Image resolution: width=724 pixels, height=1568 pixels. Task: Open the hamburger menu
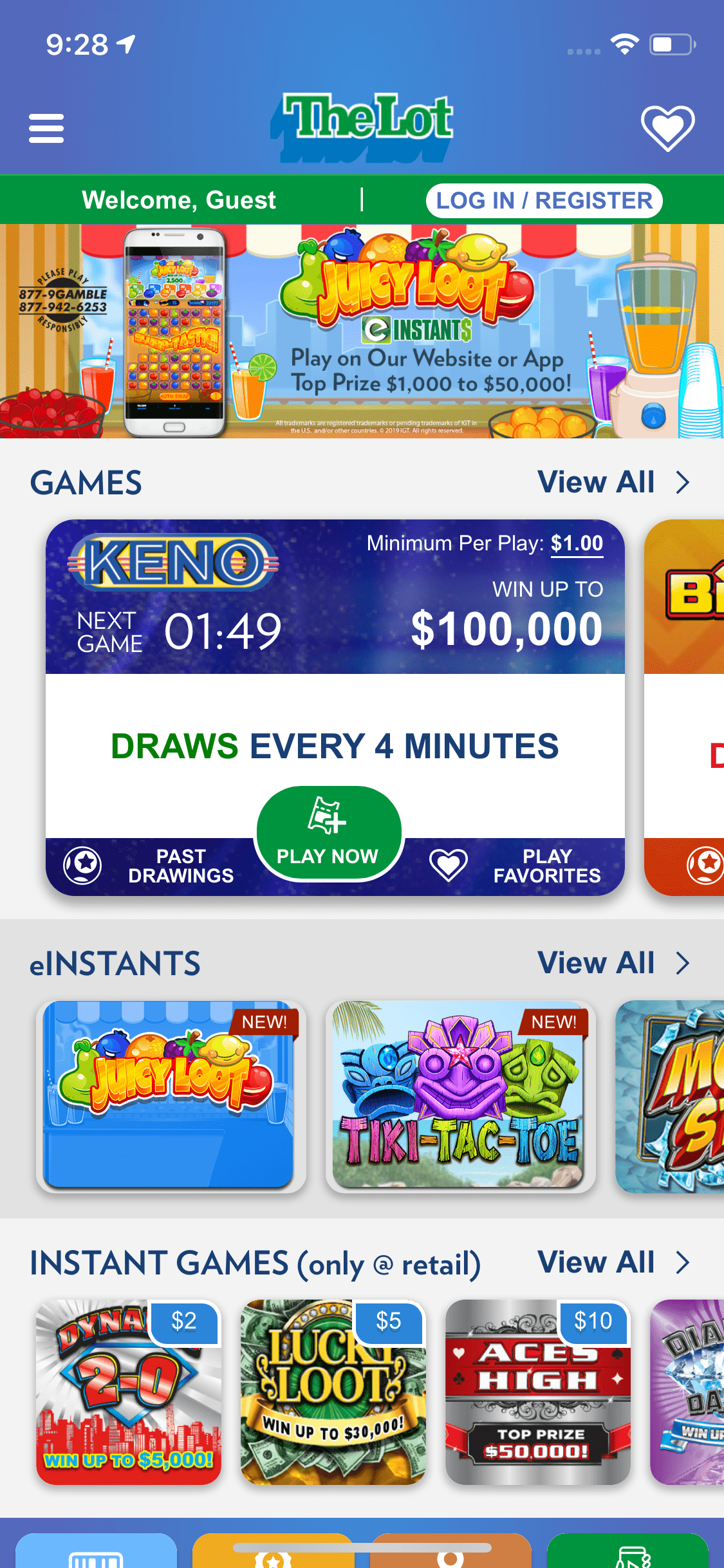(x=46, y=128)
